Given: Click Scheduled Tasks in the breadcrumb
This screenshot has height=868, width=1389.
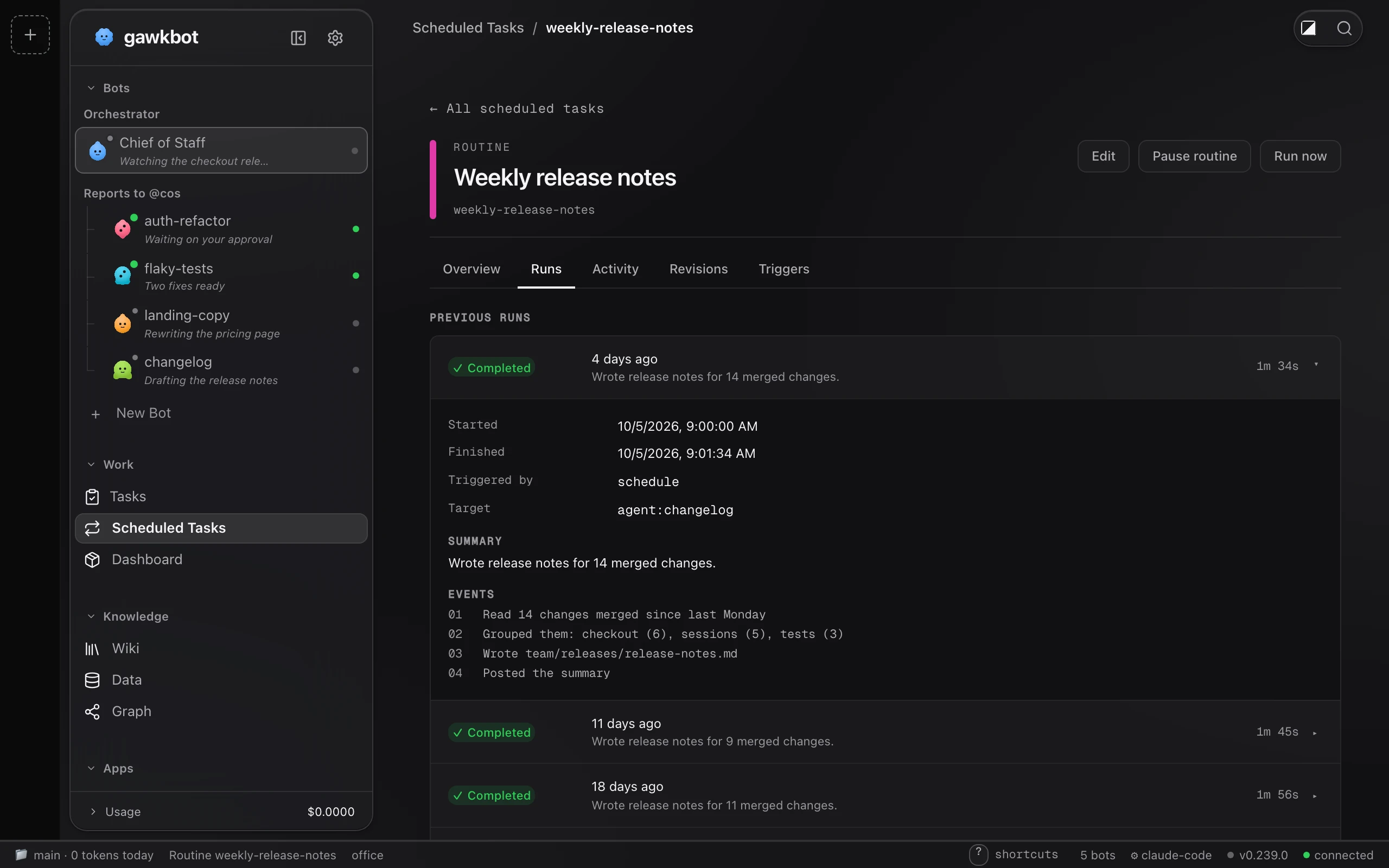Looking at the screenshot, I should [468, 28].
